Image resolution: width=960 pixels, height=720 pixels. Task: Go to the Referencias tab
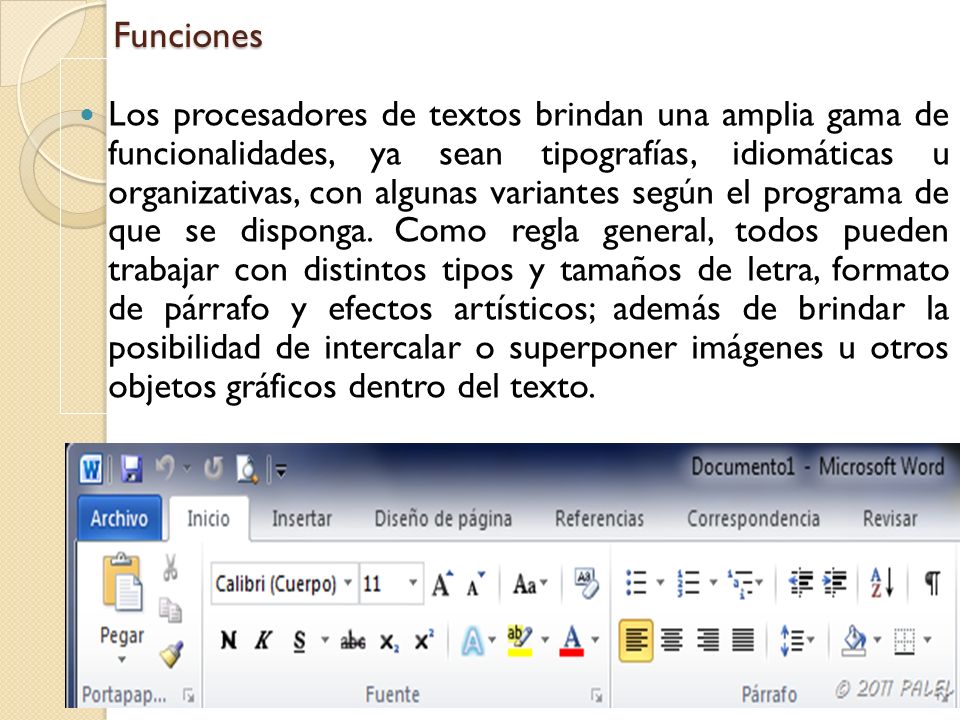coord(599,519)
